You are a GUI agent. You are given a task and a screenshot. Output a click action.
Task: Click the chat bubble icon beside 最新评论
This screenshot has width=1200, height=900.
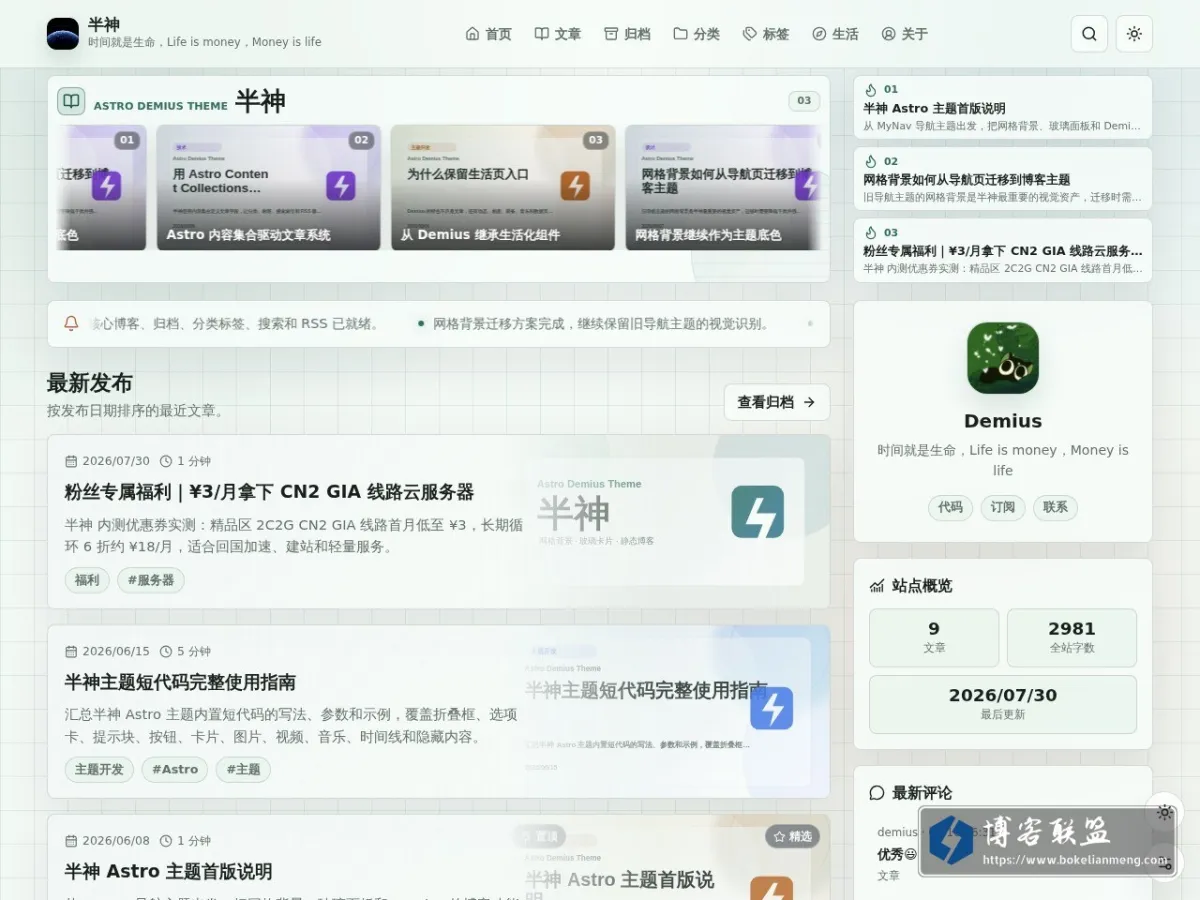pyautogui.click(x=877, y=793)
